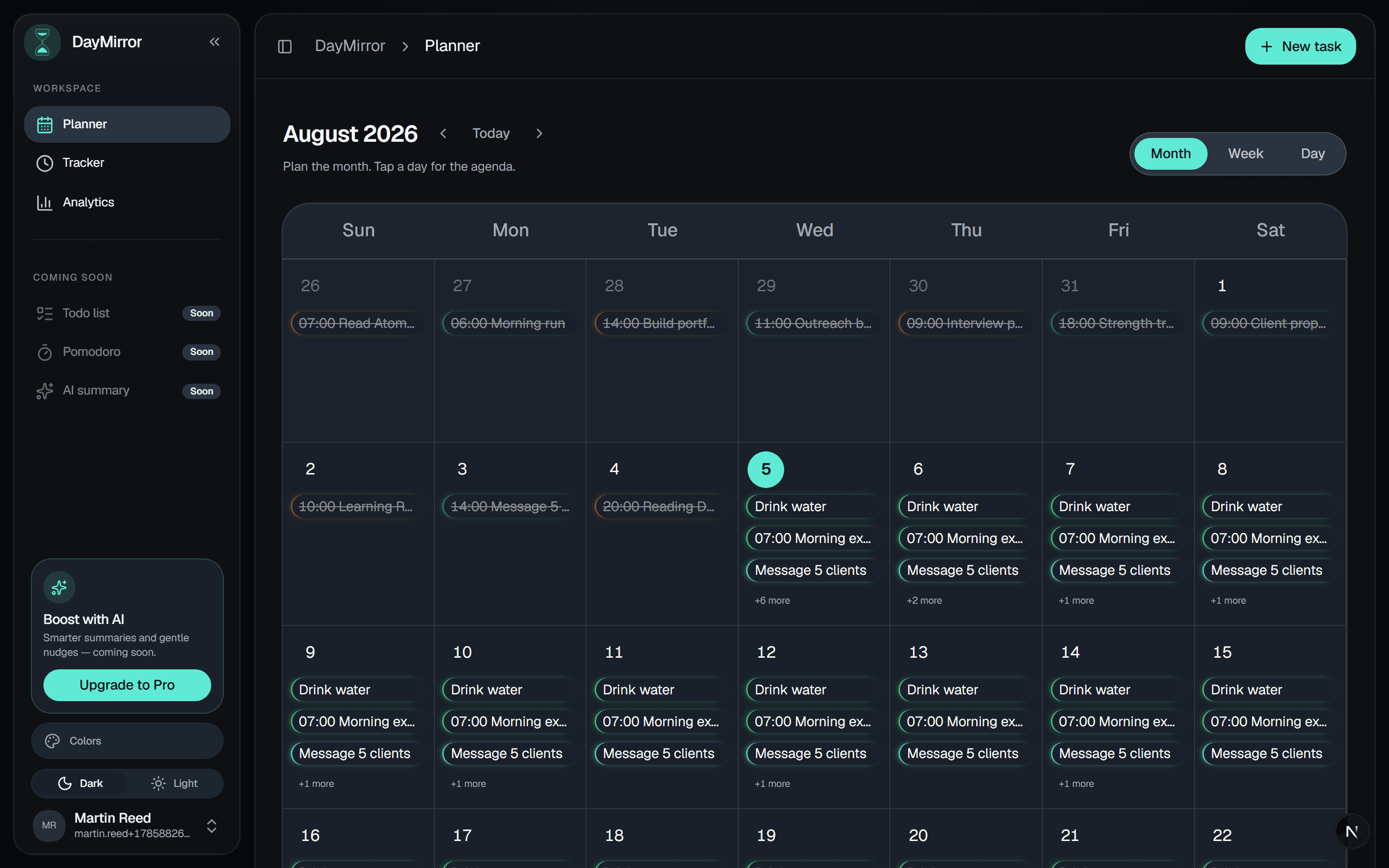Click the Tracker clock icon
The width and height of the screenshot is (1389, 868).
pyautogui.click(x=45, y=163)
